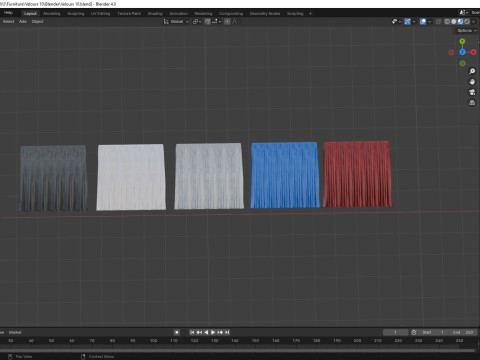Open the Global transform orientation dropdown
Image resolution: width=480 pixels, height=360 pixels.
pos(176,21)
